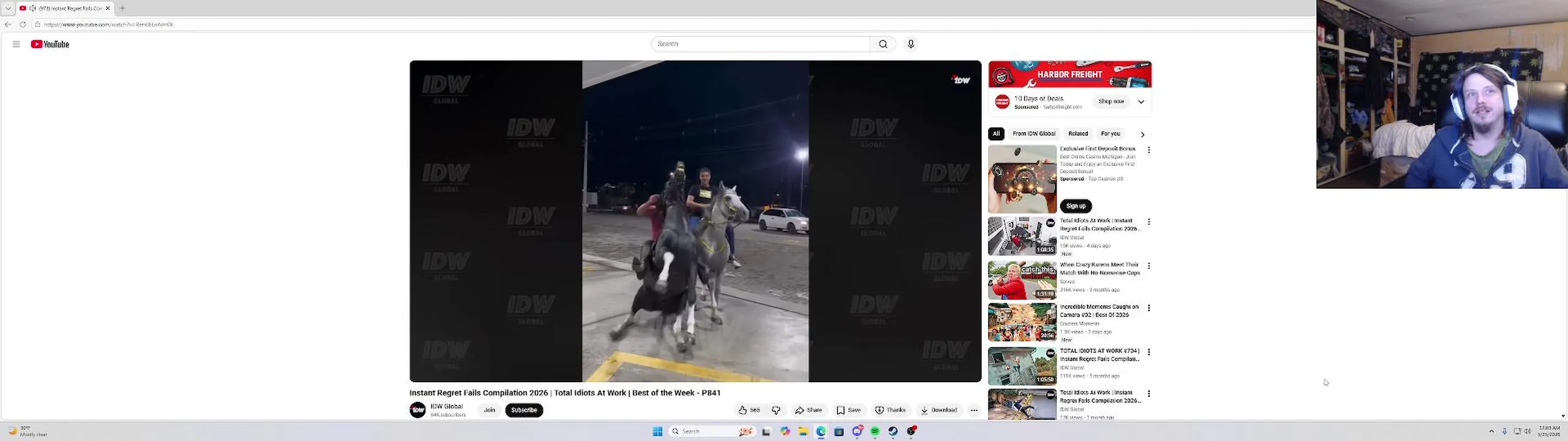This screenshot has height=441, width=1568.
Task: Open options for Incredible Moments video
Action: (1148, 308)
